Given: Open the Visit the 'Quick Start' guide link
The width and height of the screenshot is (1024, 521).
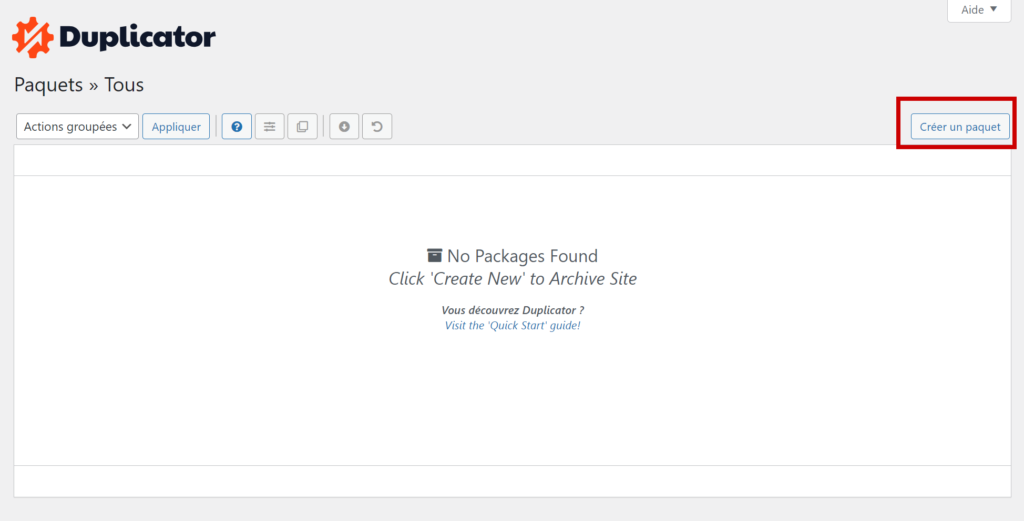Looking at the screenshot, I should [513, 325].
